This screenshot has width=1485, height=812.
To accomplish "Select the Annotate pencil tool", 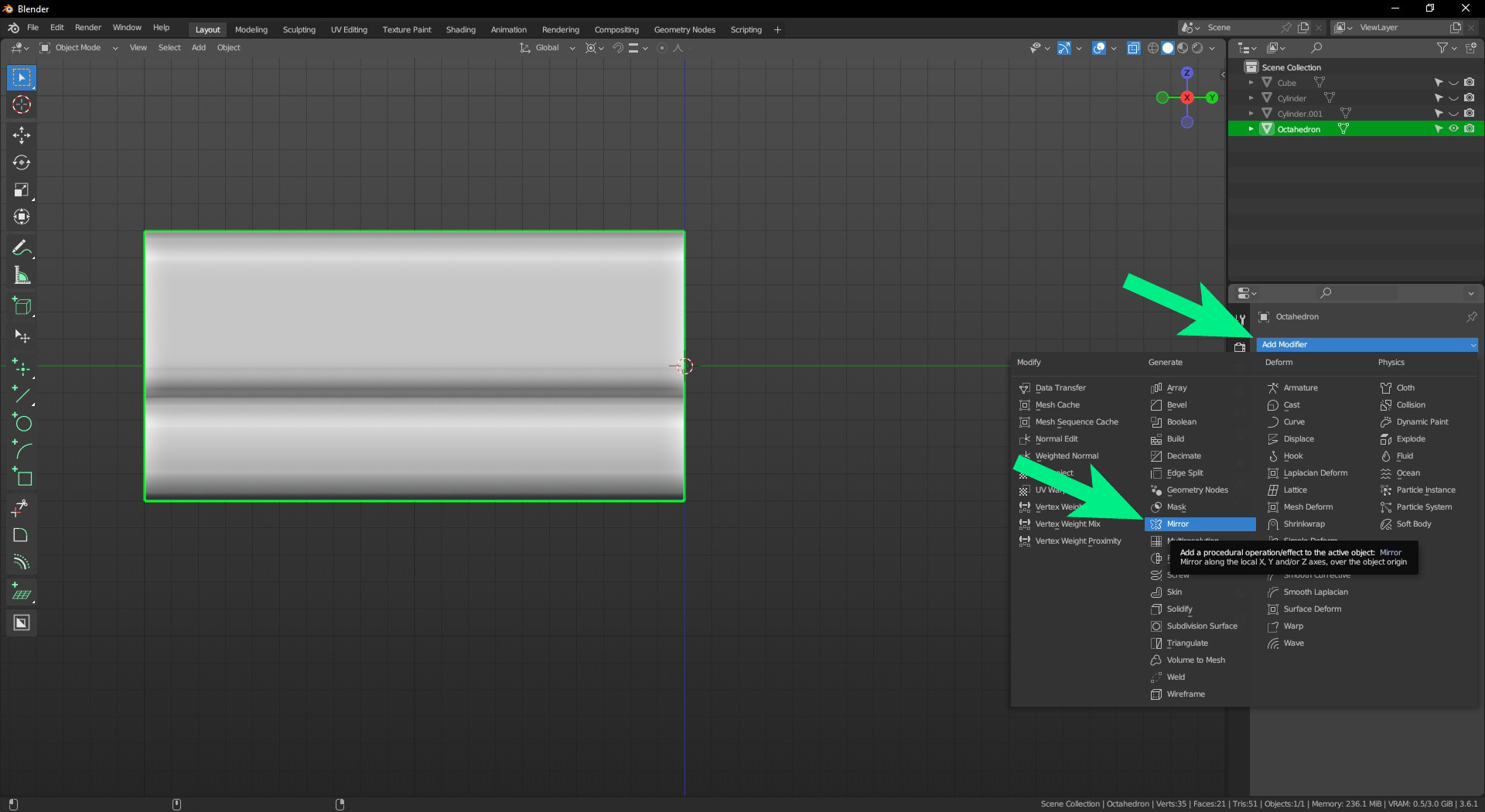I will [x=21, y=248].
